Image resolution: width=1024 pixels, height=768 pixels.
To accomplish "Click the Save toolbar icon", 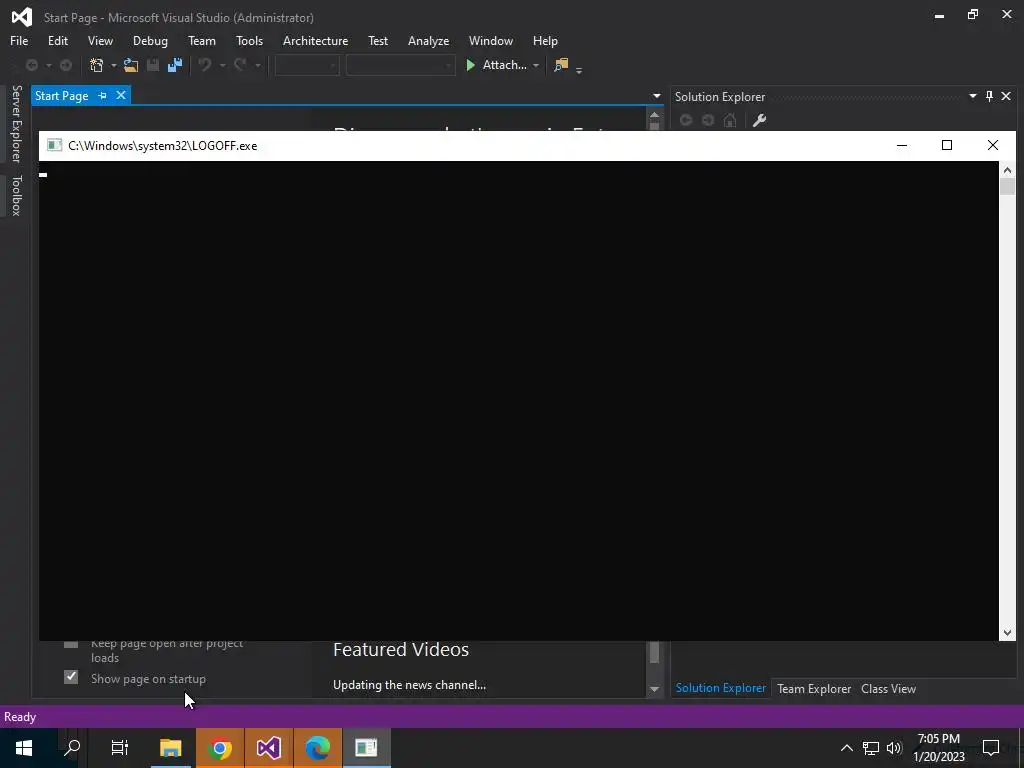I will click(153, 65).
